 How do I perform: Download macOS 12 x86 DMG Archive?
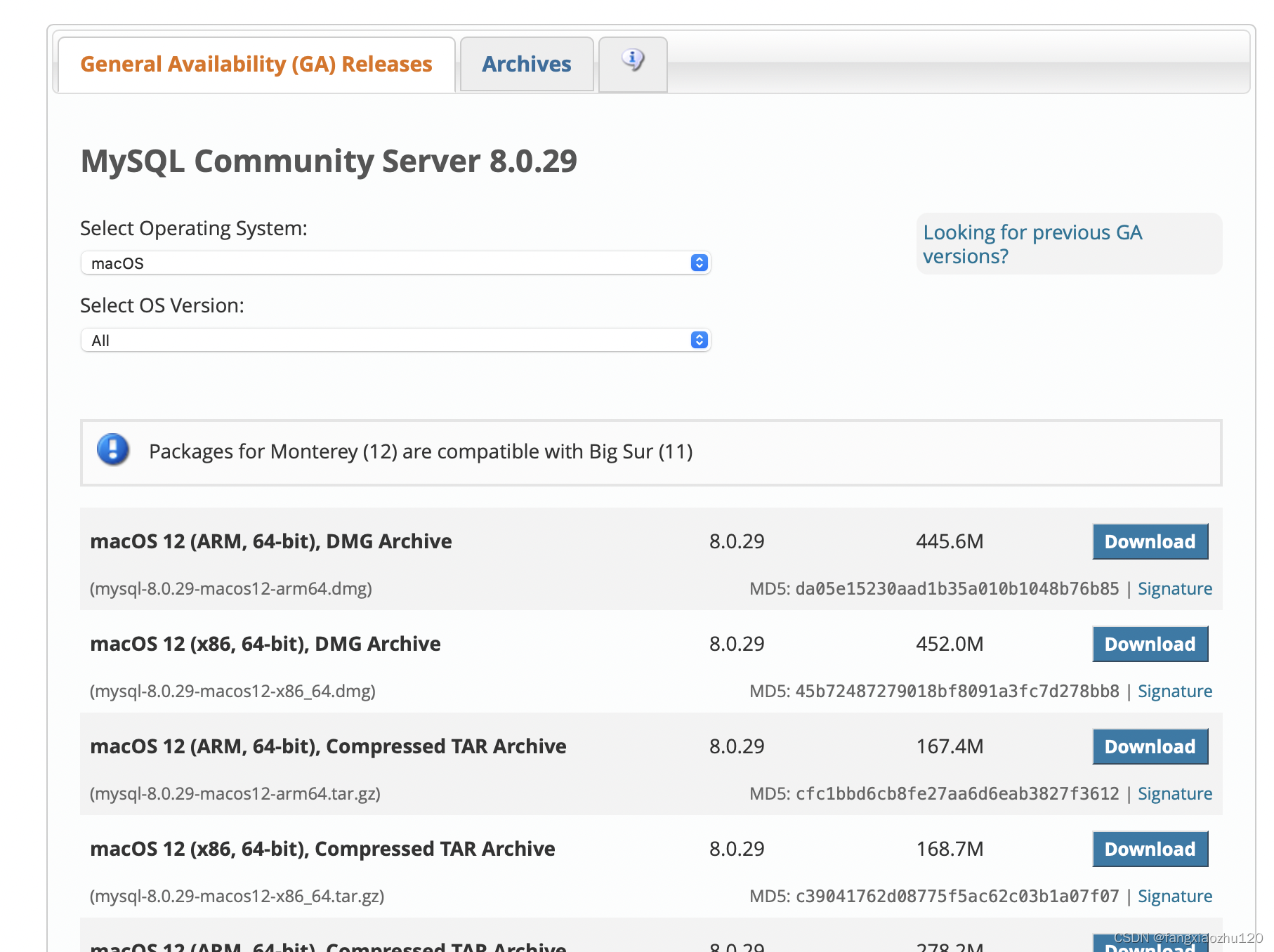click(1150, 644)
